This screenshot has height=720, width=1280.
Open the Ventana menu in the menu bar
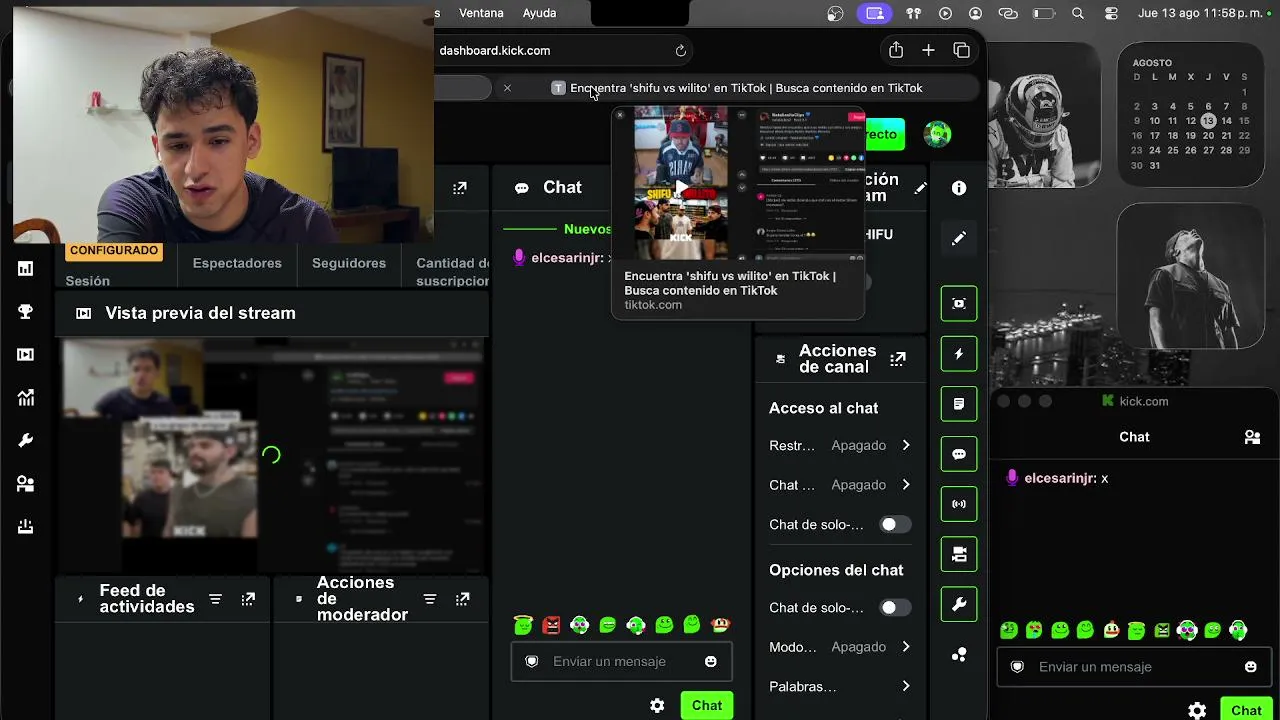(x=481, y=13)
